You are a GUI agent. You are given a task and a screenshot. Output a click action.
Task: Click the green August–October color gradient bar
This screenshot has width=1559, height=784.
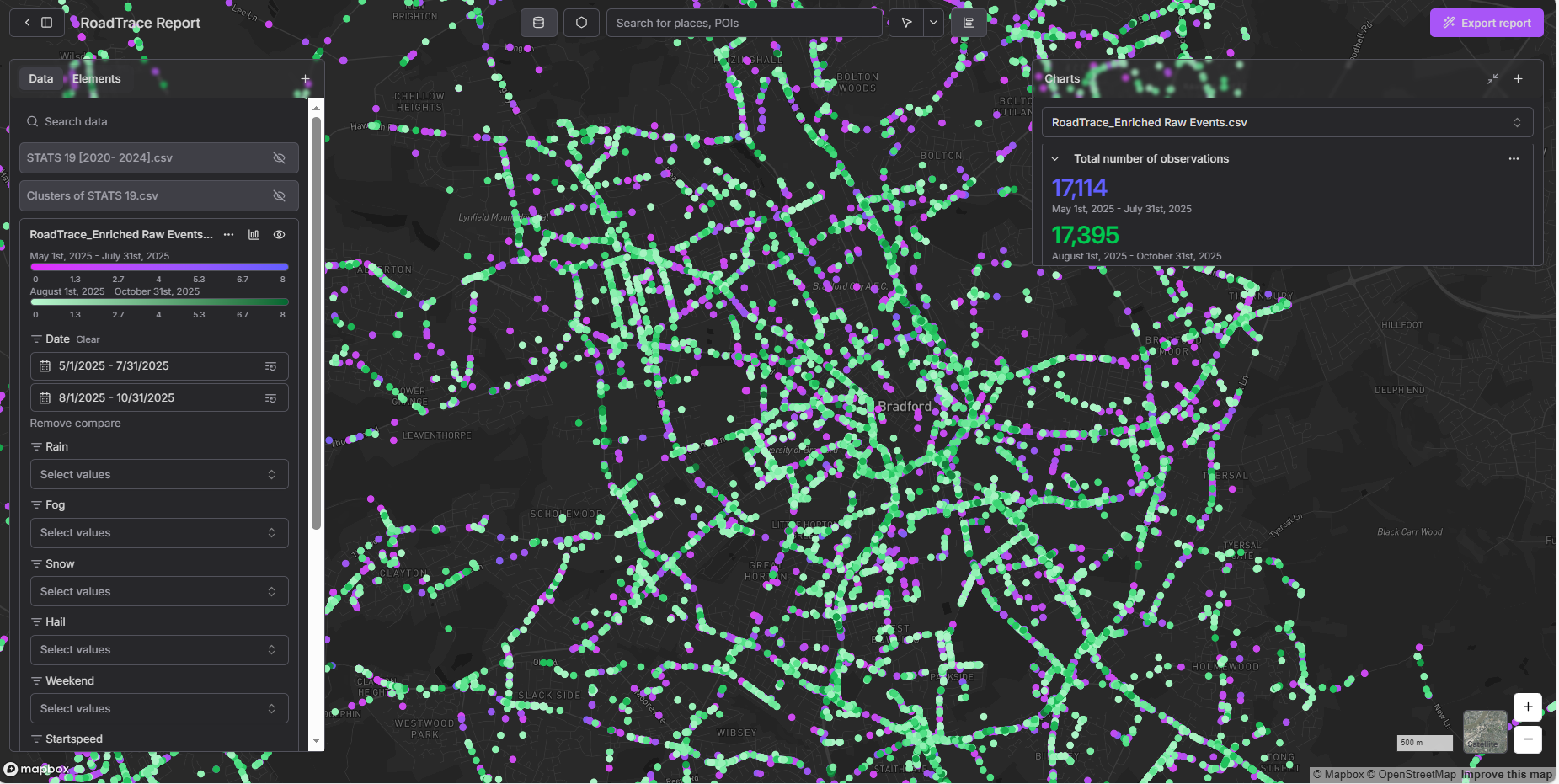tap(159, 301)
